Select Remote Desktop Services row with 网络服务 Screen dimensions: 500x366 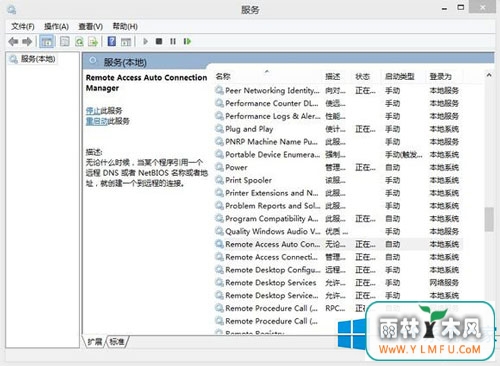(338, 283)
